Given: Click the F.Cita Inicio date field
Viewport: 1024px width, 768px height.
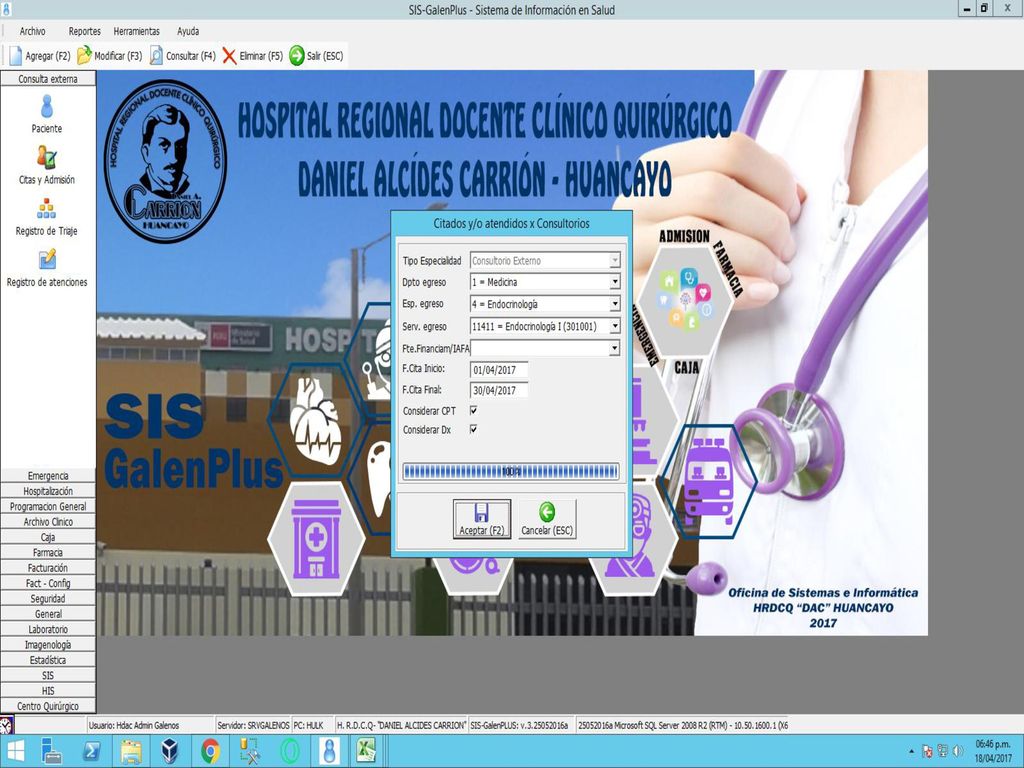Looking at the screenshot, I should pos(499,370).
